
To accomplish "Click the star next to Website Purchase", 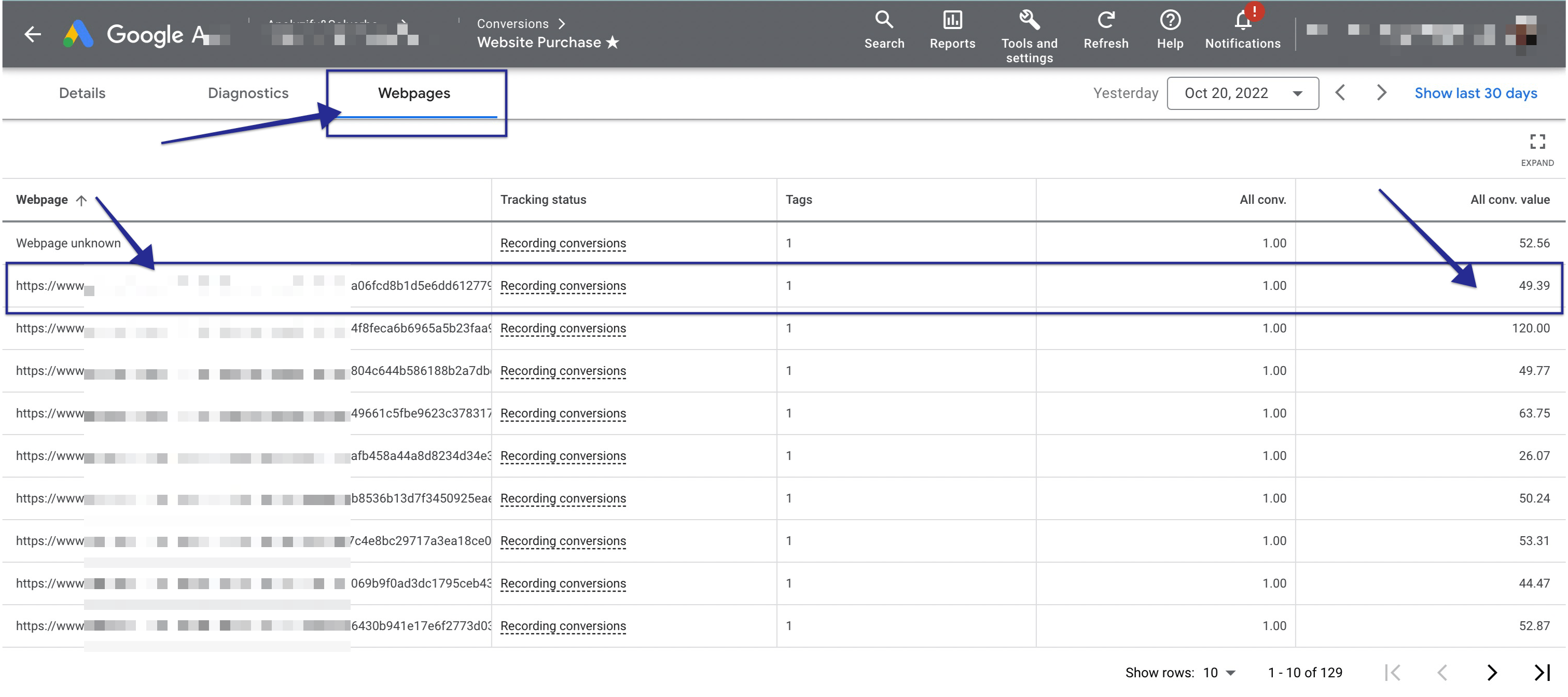I will pyautogui.click(x=613, y=42).
